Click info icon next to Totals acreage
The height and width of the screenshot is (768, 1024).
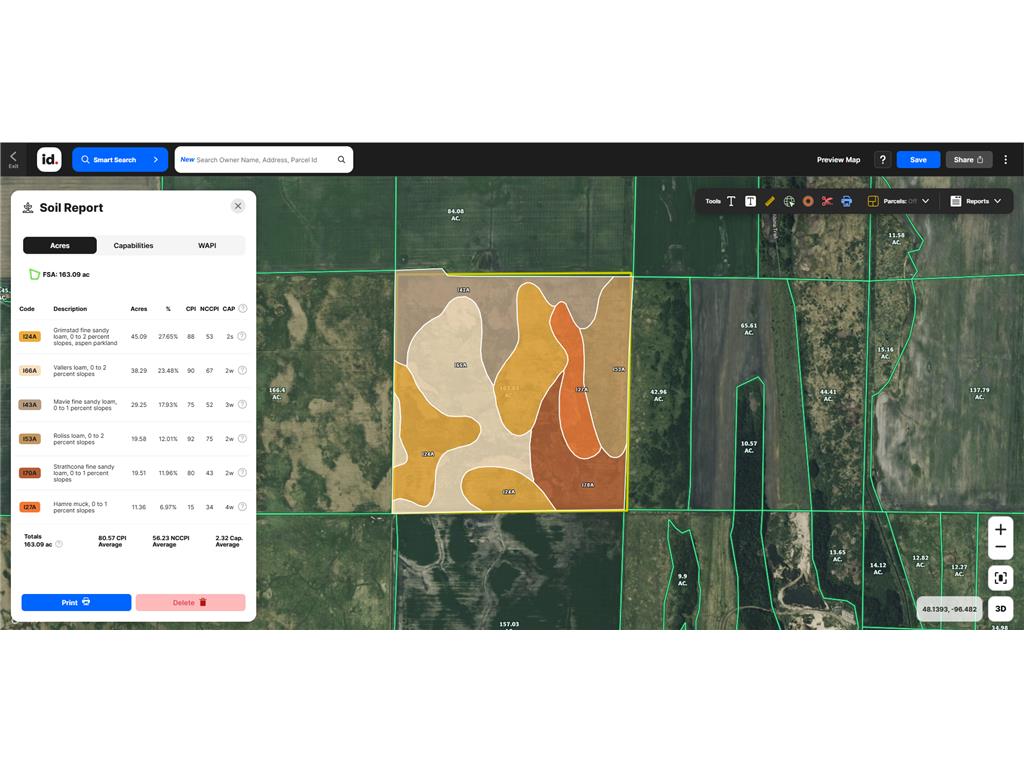[x=59, y=544]
